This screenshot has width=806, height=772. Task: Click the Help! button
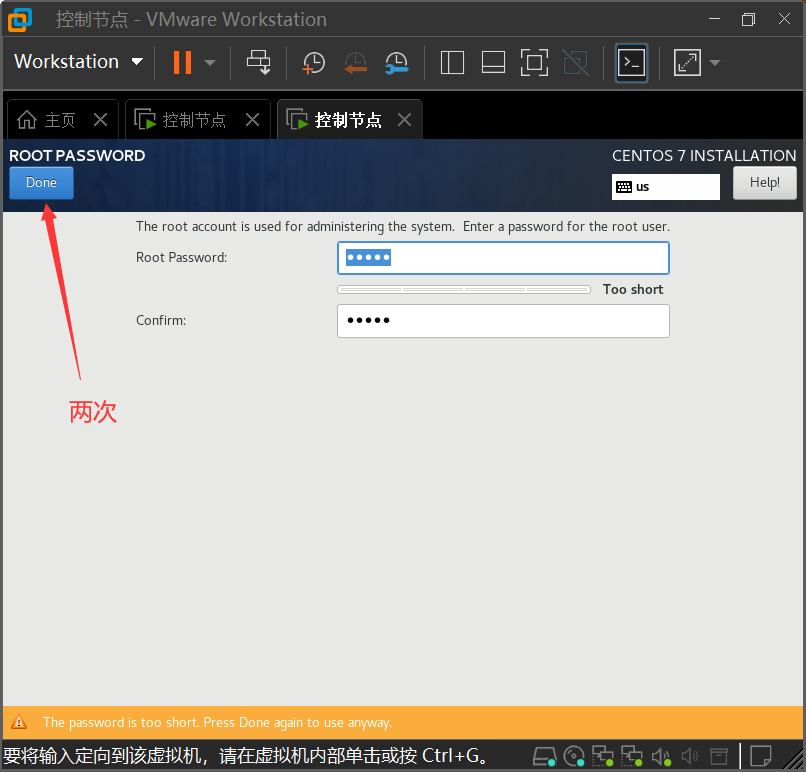[764, 183]
